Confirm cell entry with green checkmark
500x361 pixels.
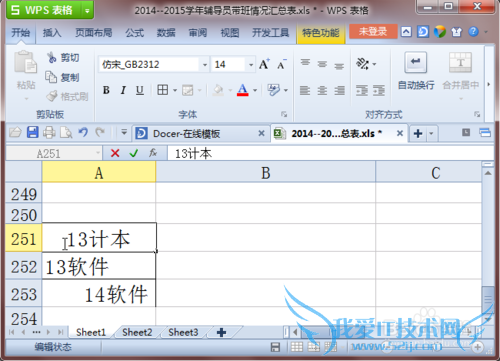pyautogui.click(x=134, y=153)
